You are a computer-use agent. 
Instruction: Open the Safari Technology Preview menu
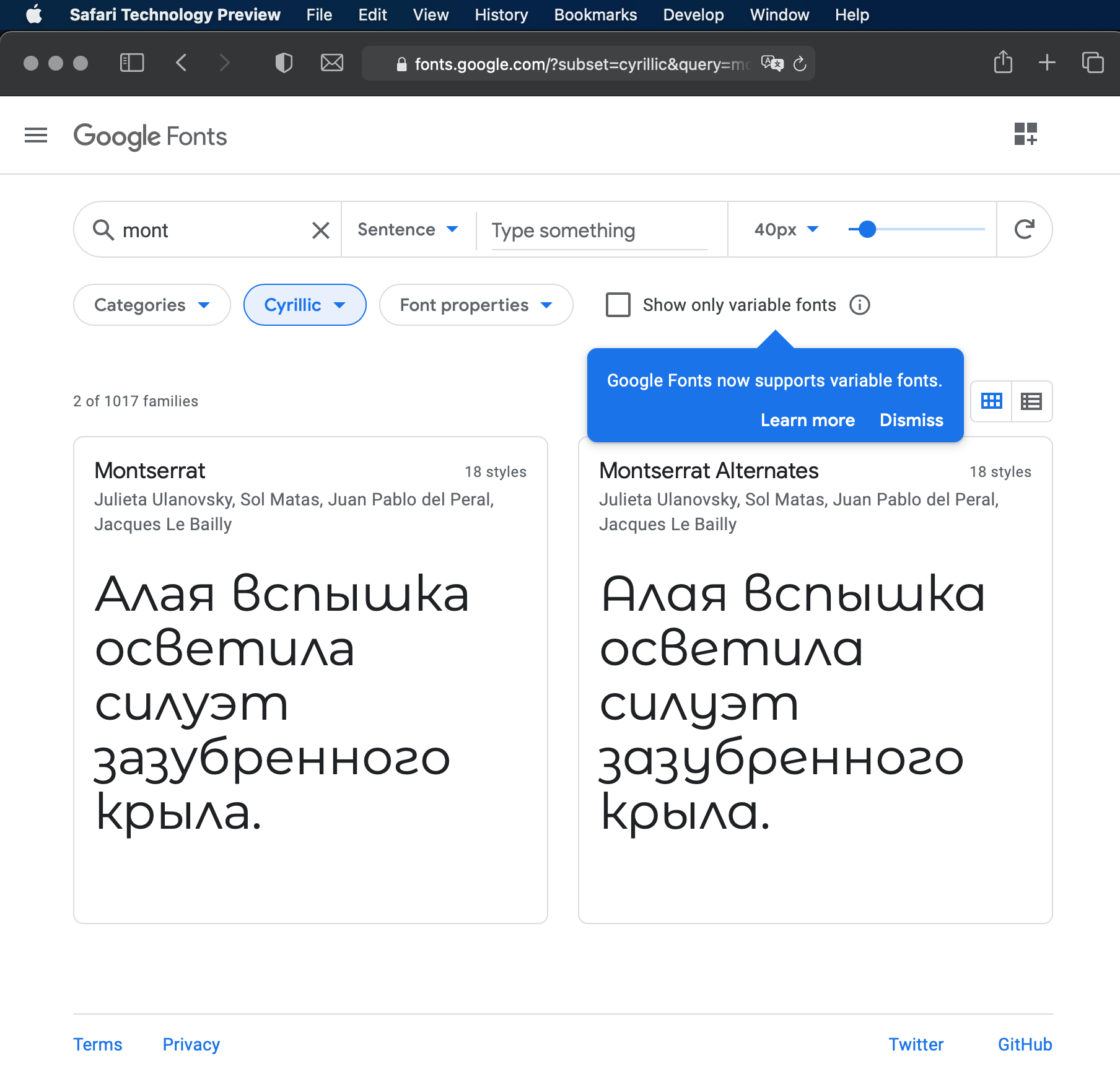coord(175,14)
